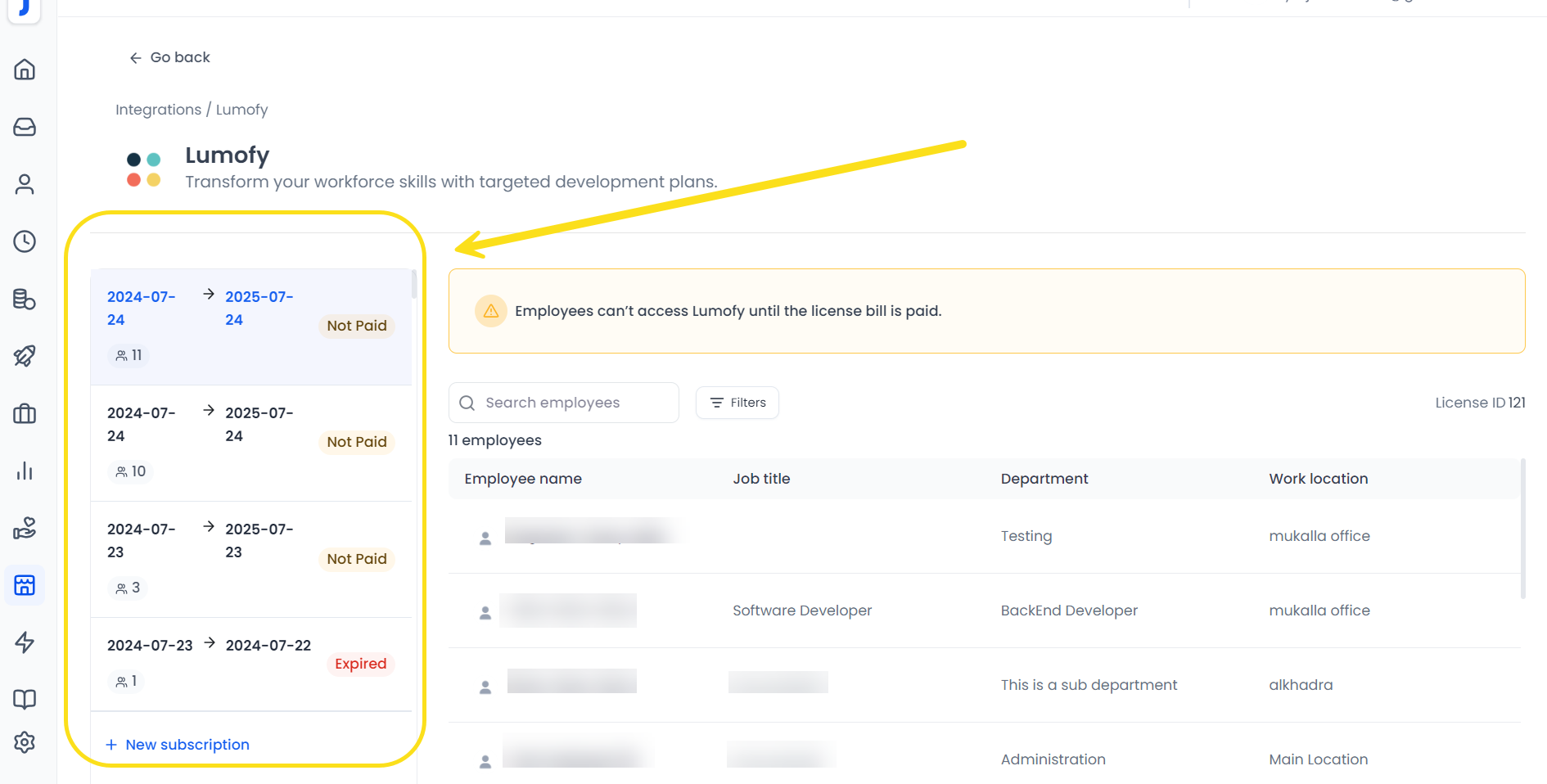
Task: Open the Home icon in sidebar
Action: tap(25, 70)
